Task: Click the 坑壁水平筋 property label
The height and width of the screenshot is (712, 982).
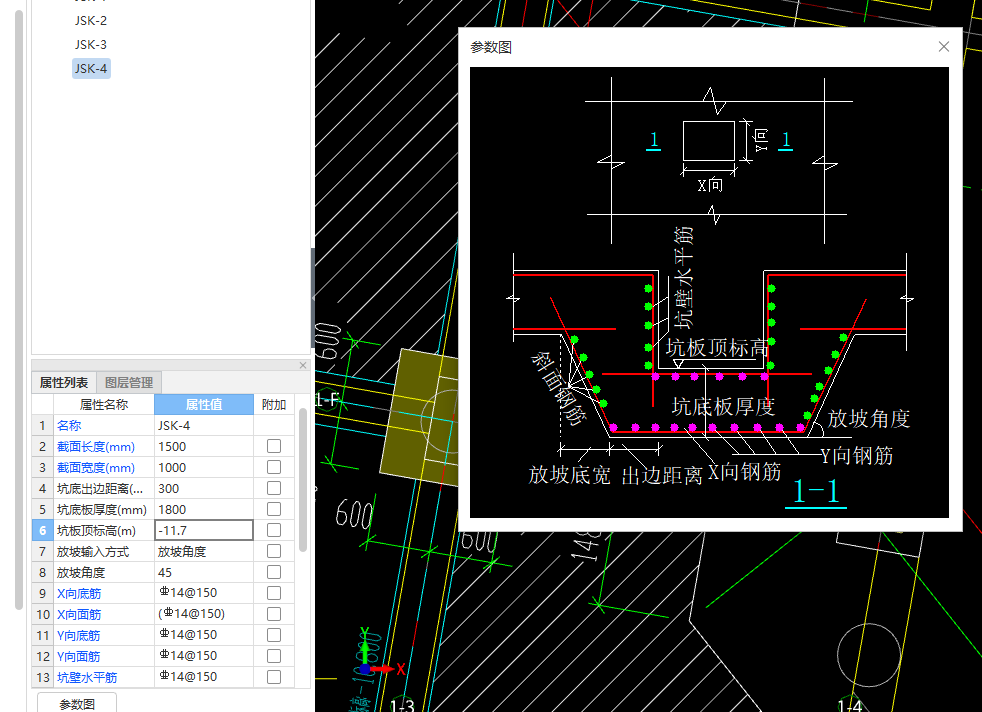Action: (87, 677)
